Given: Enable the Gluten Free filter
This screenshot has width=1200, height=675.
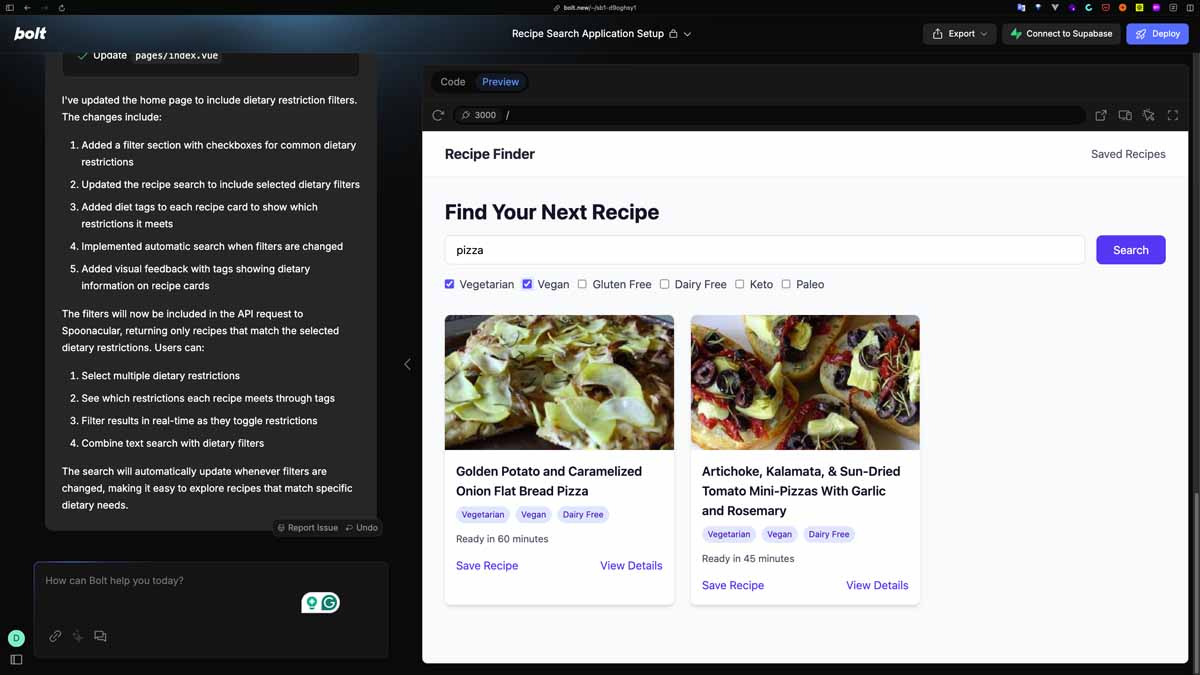Looking at the screenshot, I should click(581, 284).
